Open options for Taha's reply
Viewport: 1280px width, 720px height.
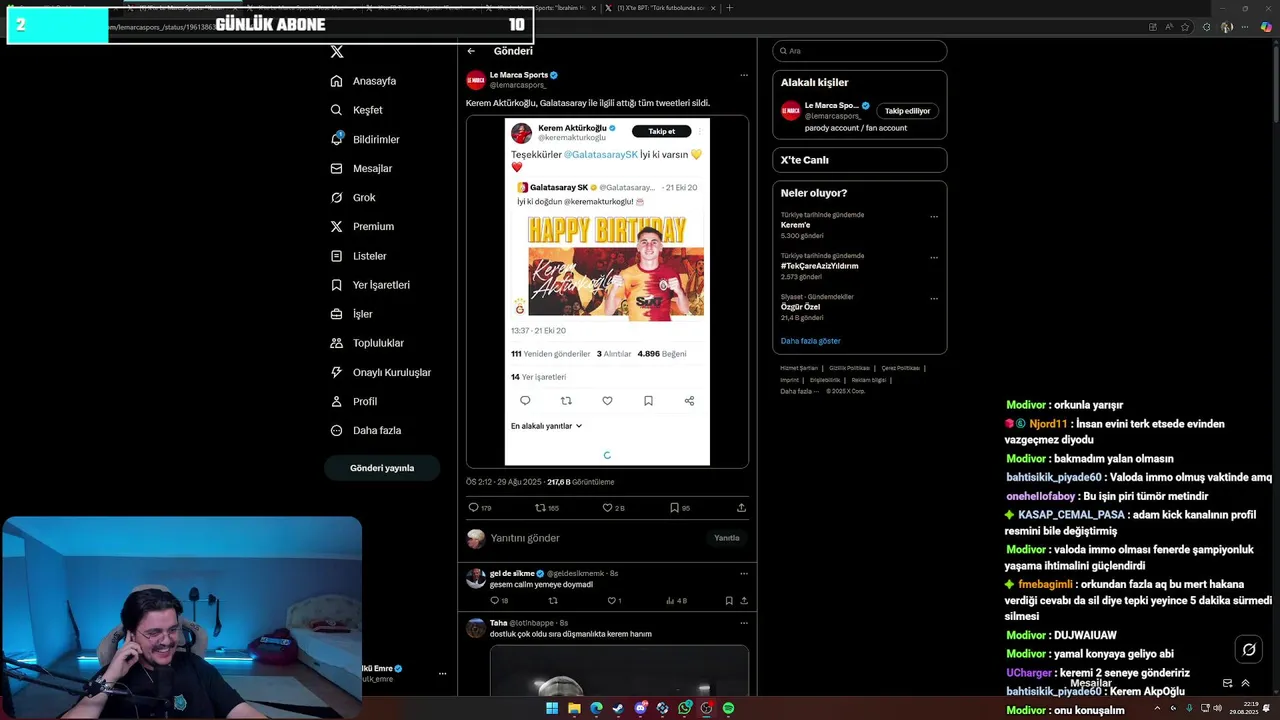coord(743,623)
